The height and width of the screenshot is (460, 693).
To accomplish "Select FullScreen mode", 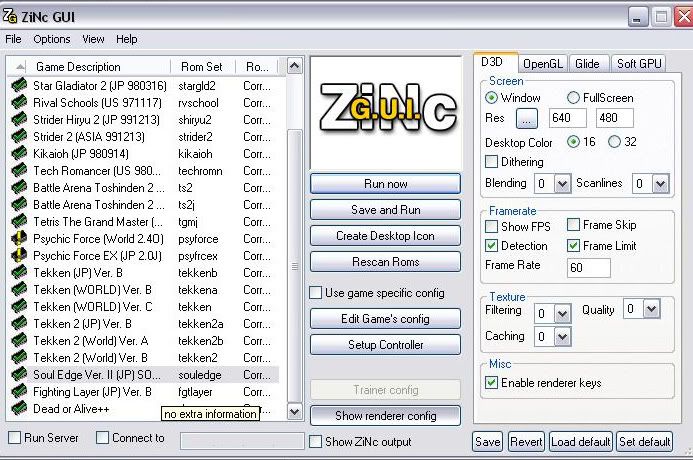I will tap(573, 98).
